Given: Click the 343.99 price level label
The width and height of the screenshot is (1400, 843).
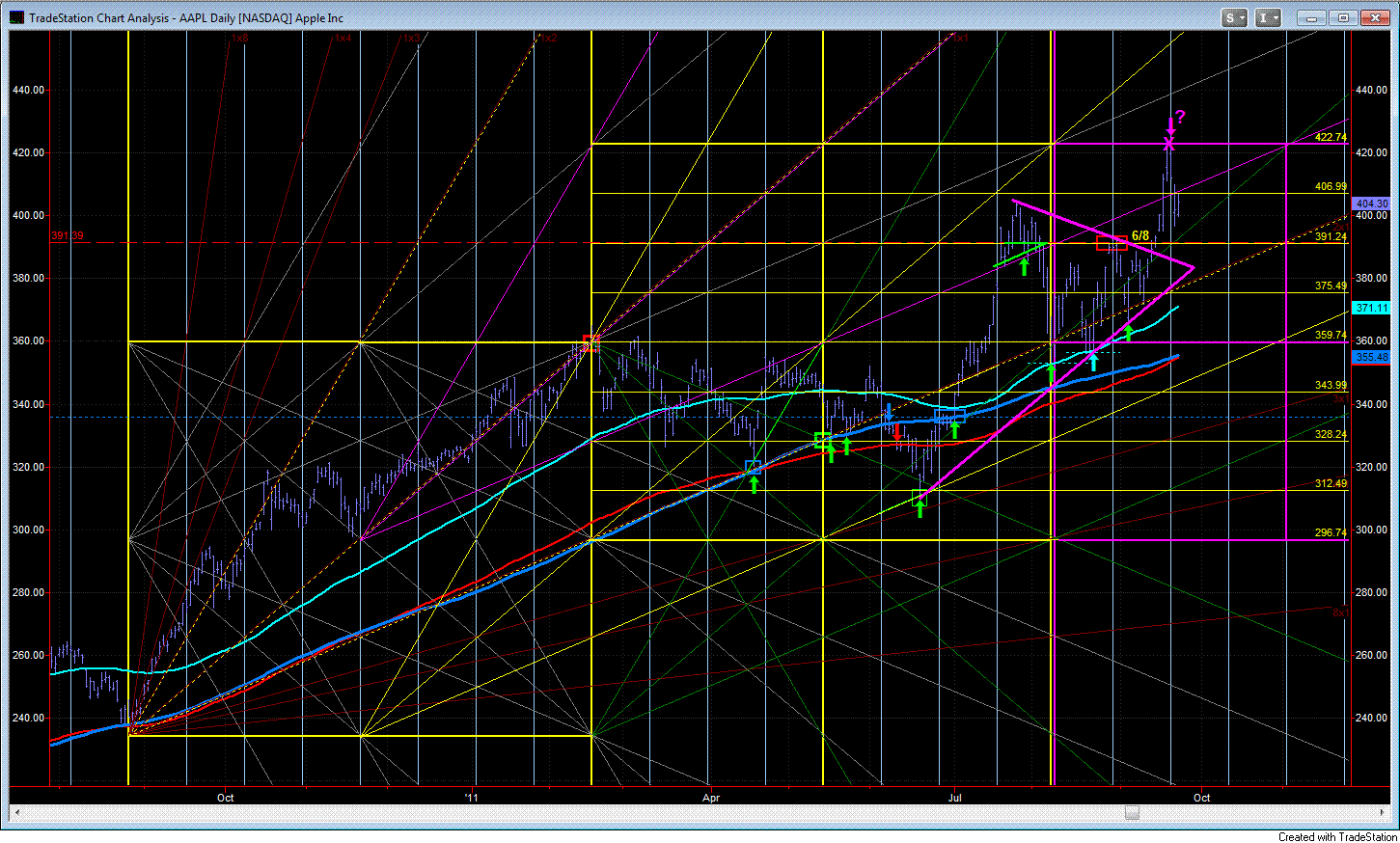Looking at the screenshot, I should pos(1331,385).
